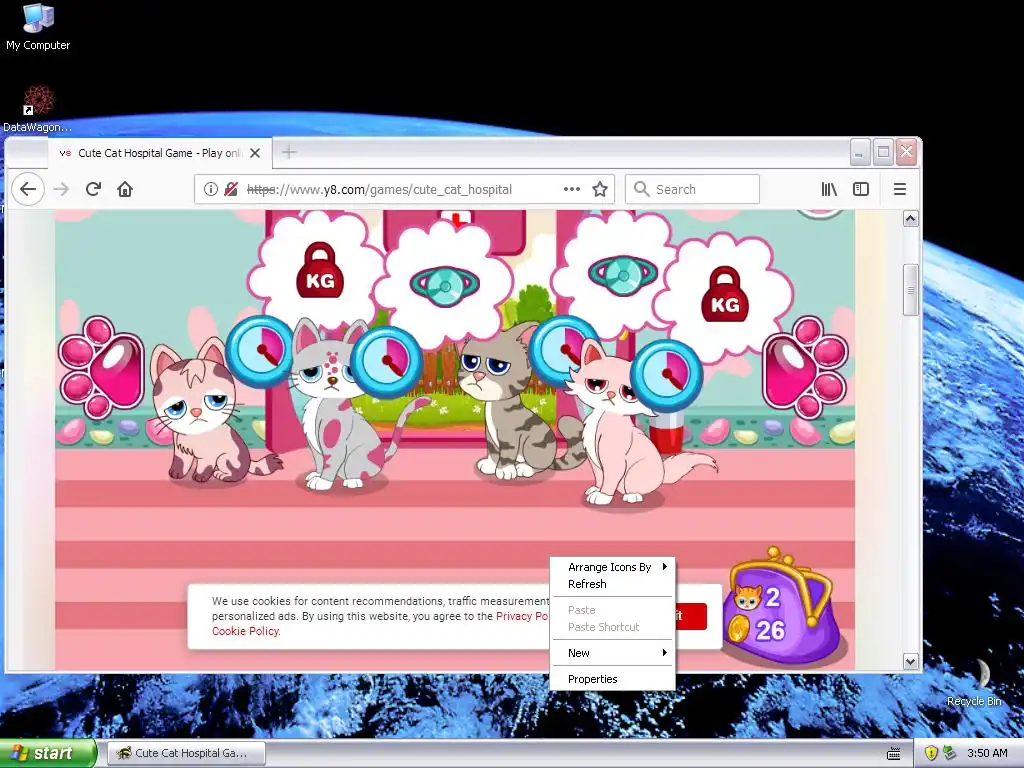Click the timer clock beside the fluffy pink cat
Screen dimensions: 1024x768
click(666, 375)
